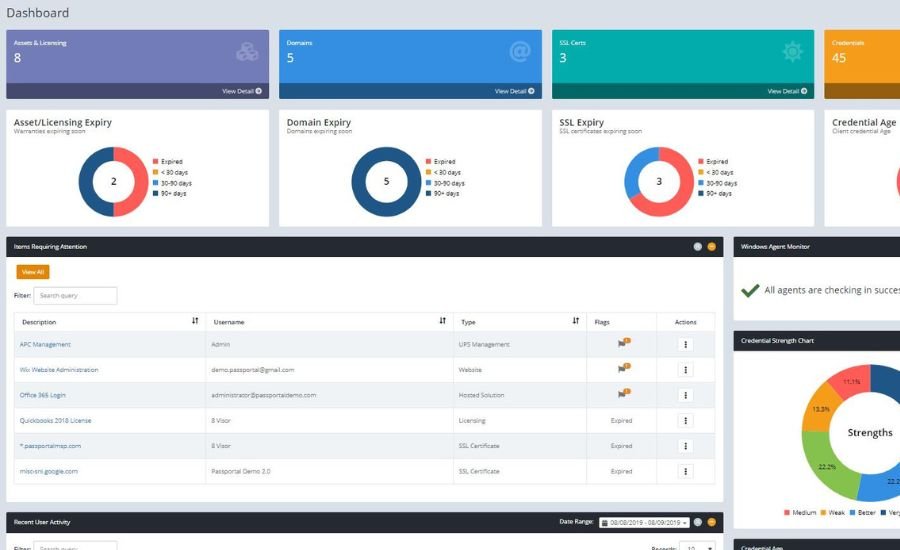The width and height of the screenshot is (900, 550).
Task: Click the SSL Expiry donut chart
Action: [x=659, y=181]
